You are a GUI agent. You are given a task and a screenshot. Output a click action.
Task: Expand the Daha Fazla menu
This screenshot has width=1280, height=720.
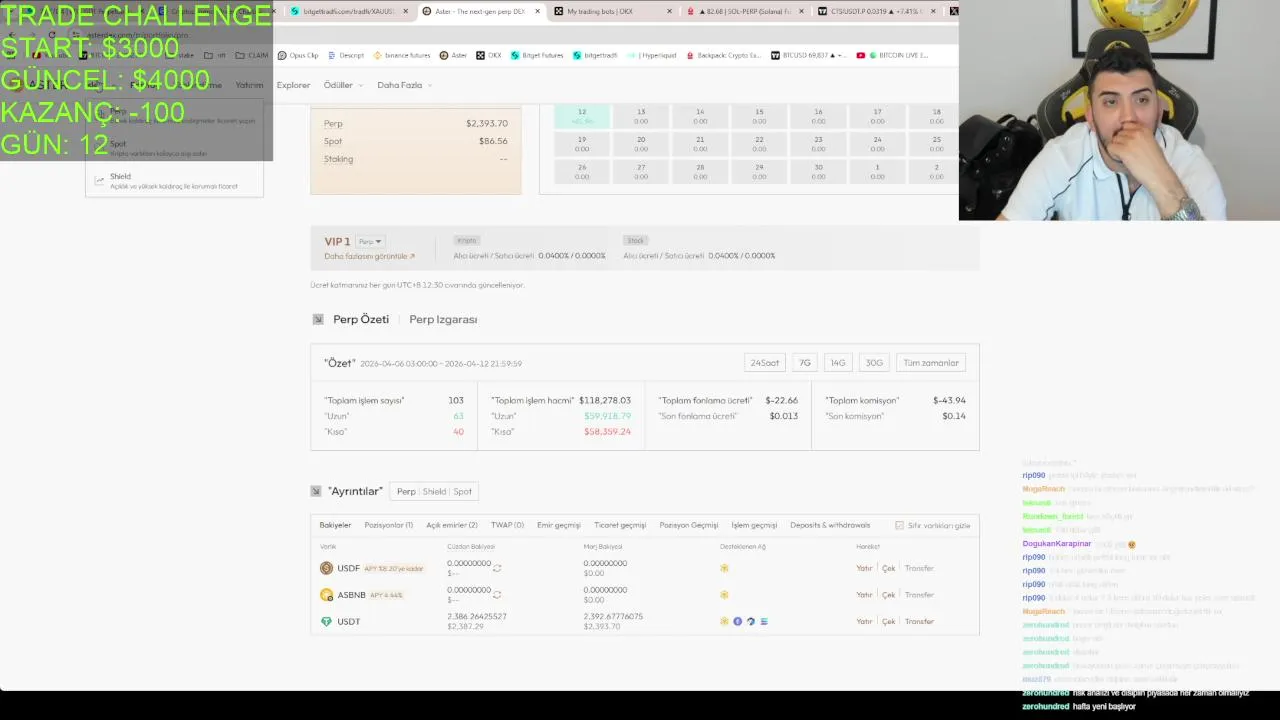[x=404, y=85]
